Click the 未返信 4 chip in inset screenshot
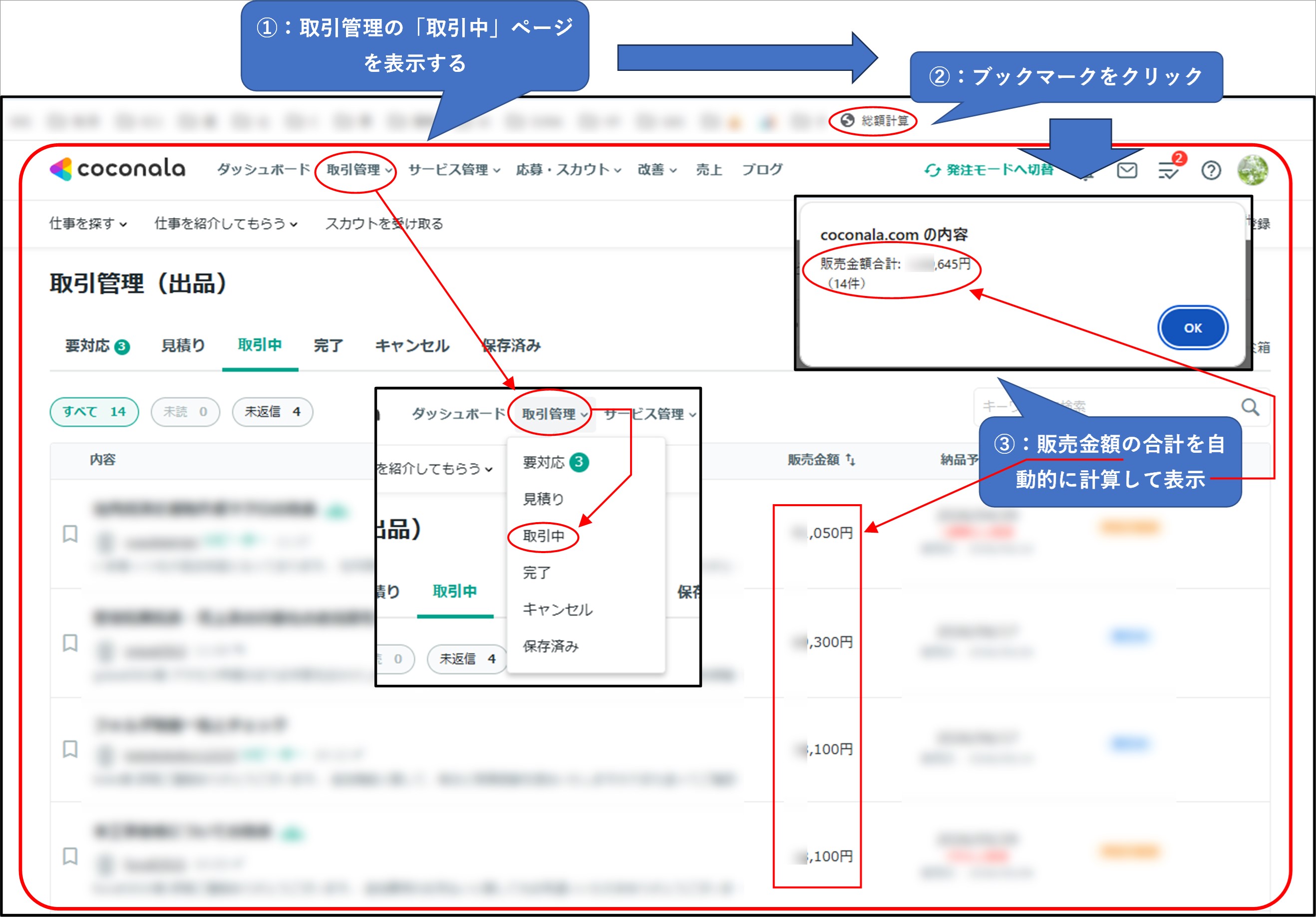The height and width of the screenshot is (917, 1316). (x=467, y=659)
